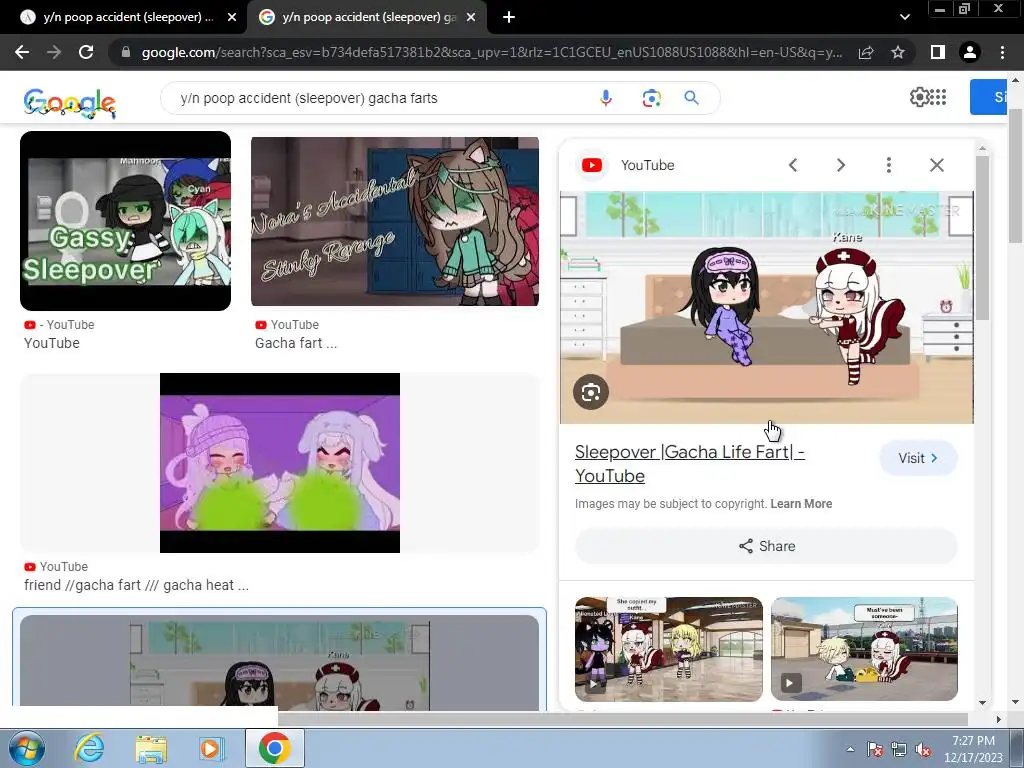
Task: Close the active Google tab
Action: [x=471, y=18]
